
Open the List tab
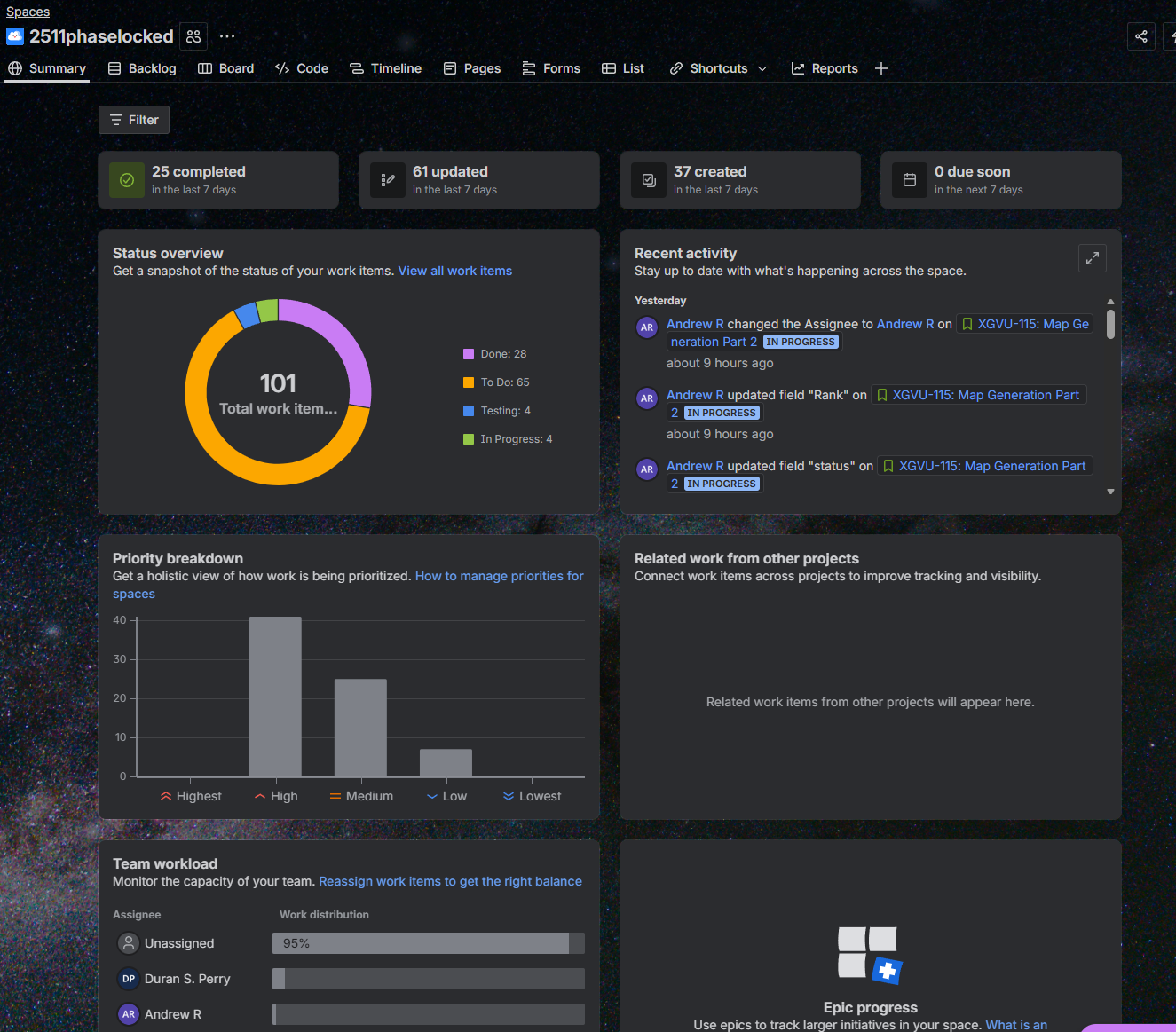coord(623,68)
